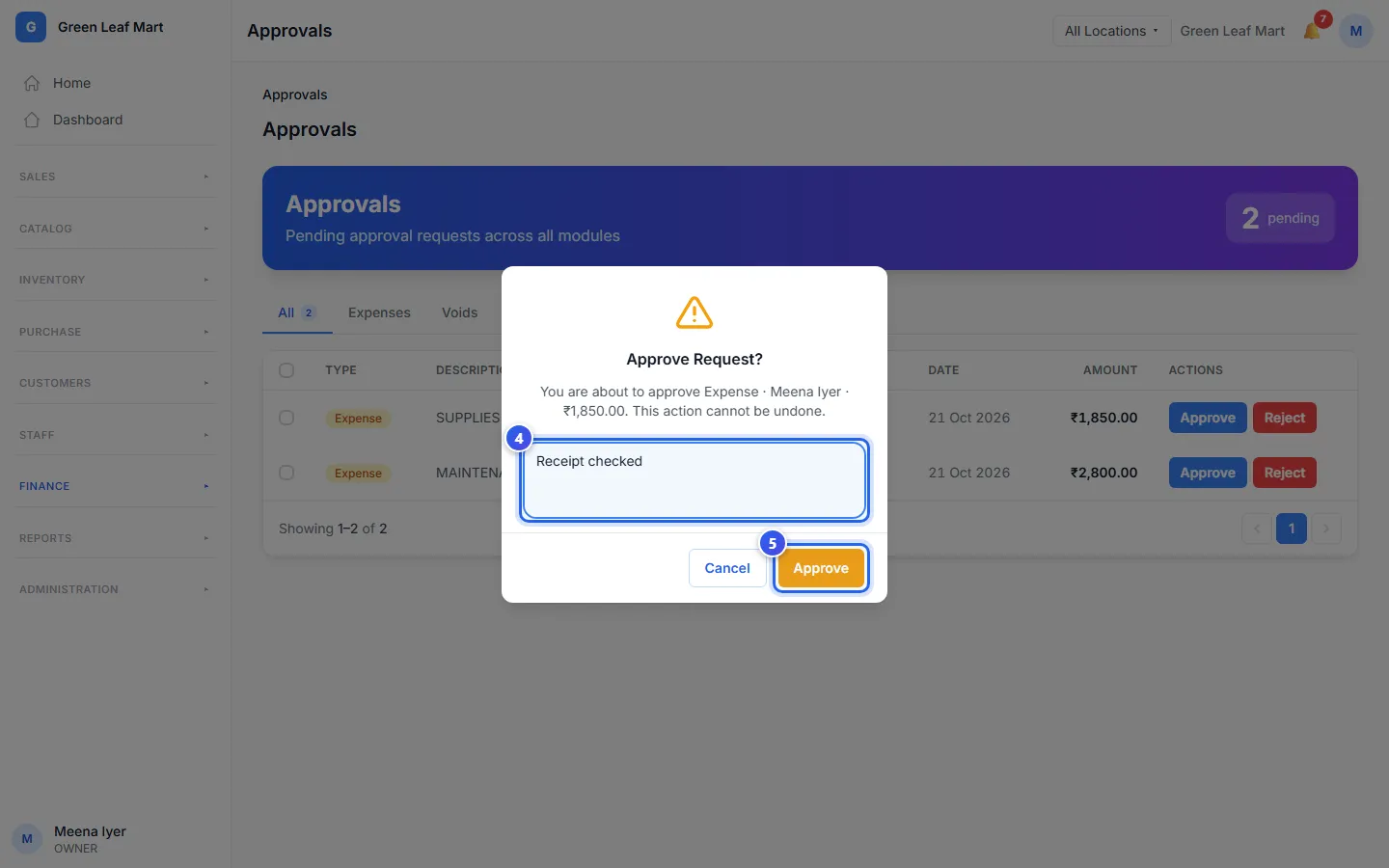
Task: Switch to the All tab
Action: pos(297,312)
